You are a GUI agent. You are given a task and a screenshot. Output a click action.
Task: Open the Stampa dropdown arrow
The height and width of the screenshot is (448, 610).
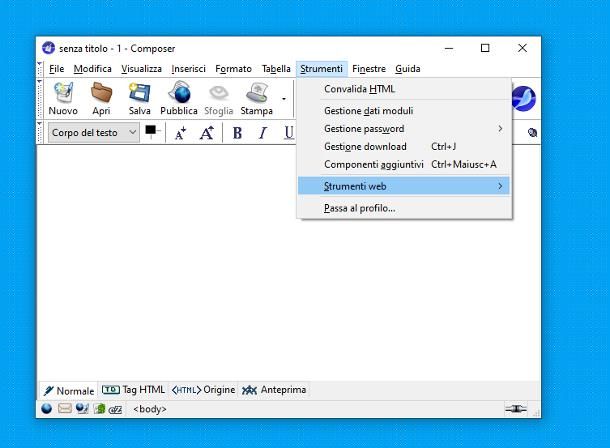(284, 99)
